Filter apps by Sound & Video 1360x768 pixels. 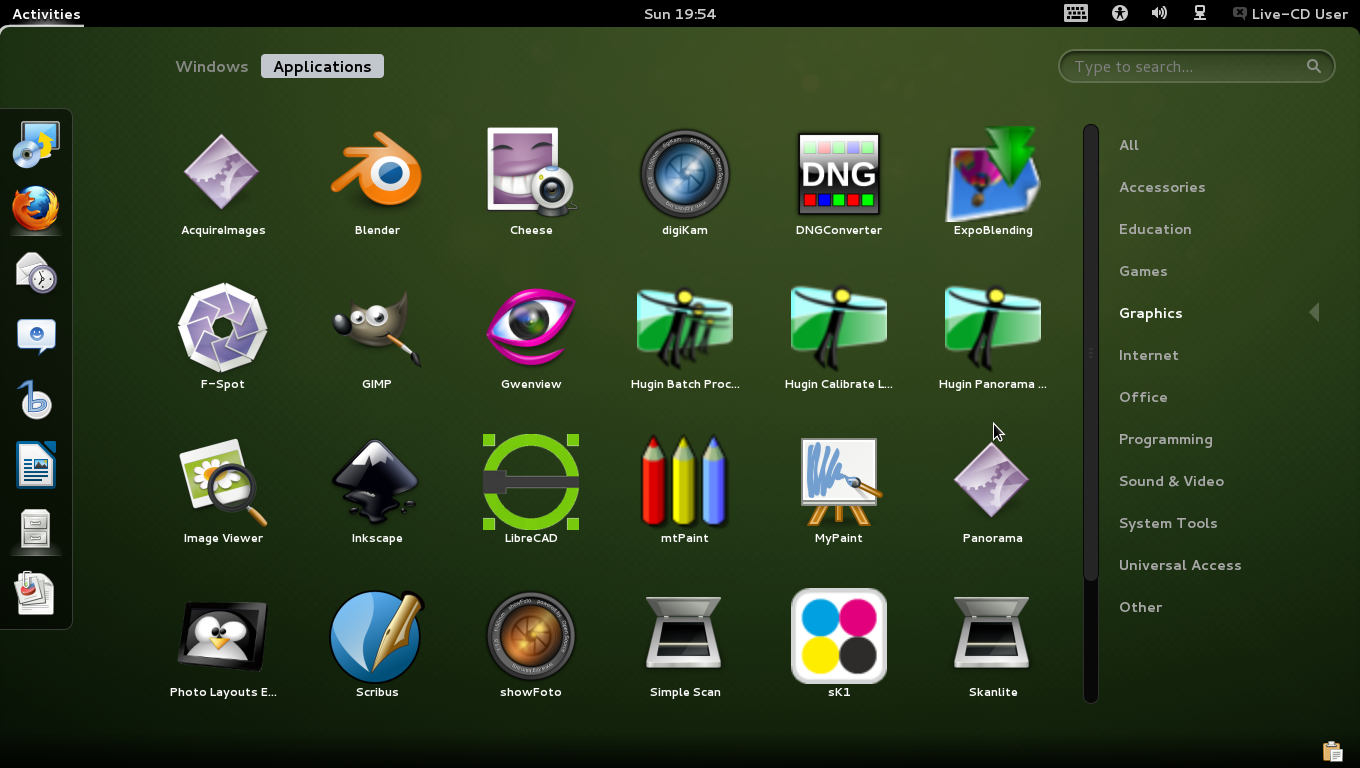[1171, 481]
